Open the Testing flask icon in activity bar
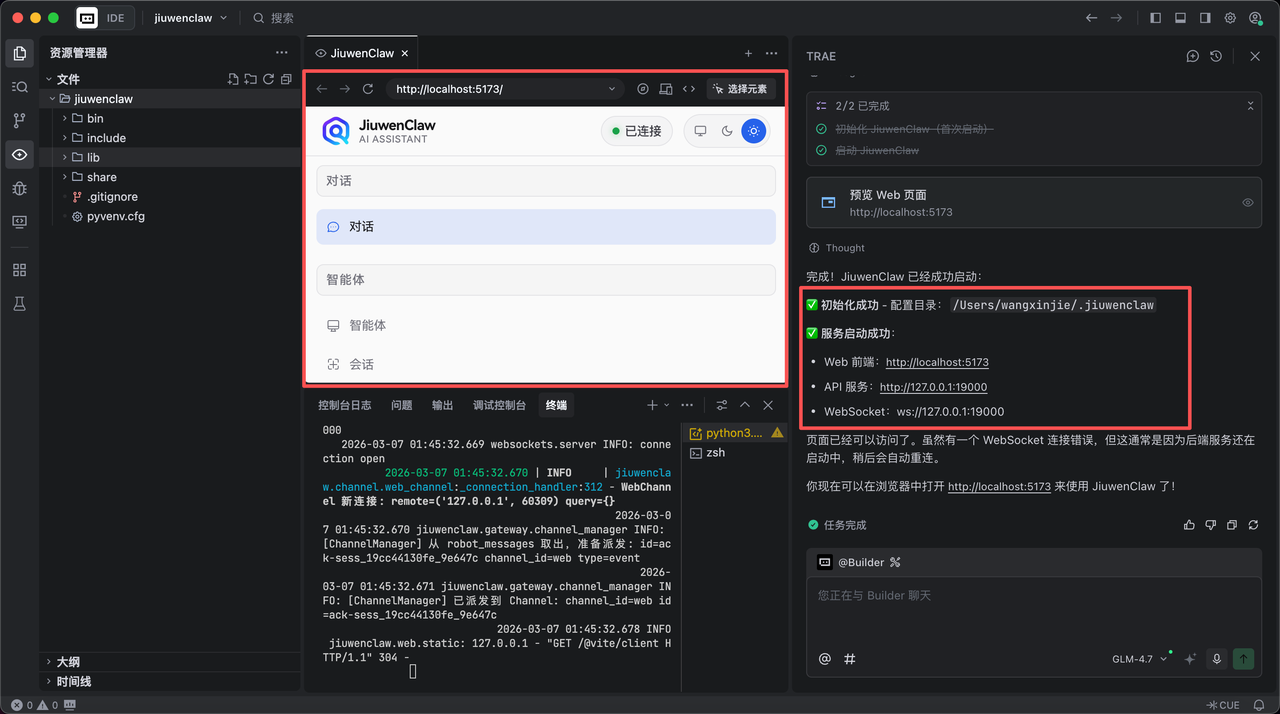Viewport: 1280px width, 714px height. pyautogui.click(x=19, y=304)
